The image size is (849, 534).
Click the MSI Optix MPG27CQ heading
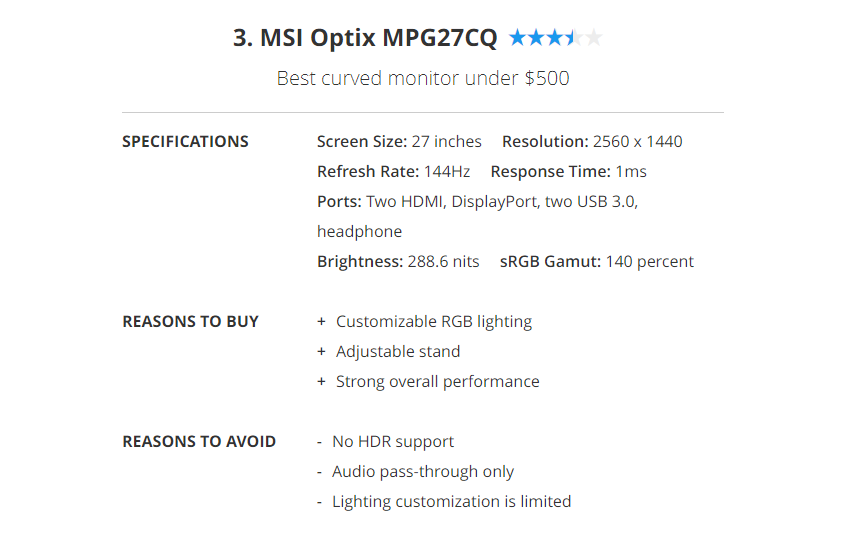[x=365, y=39]
